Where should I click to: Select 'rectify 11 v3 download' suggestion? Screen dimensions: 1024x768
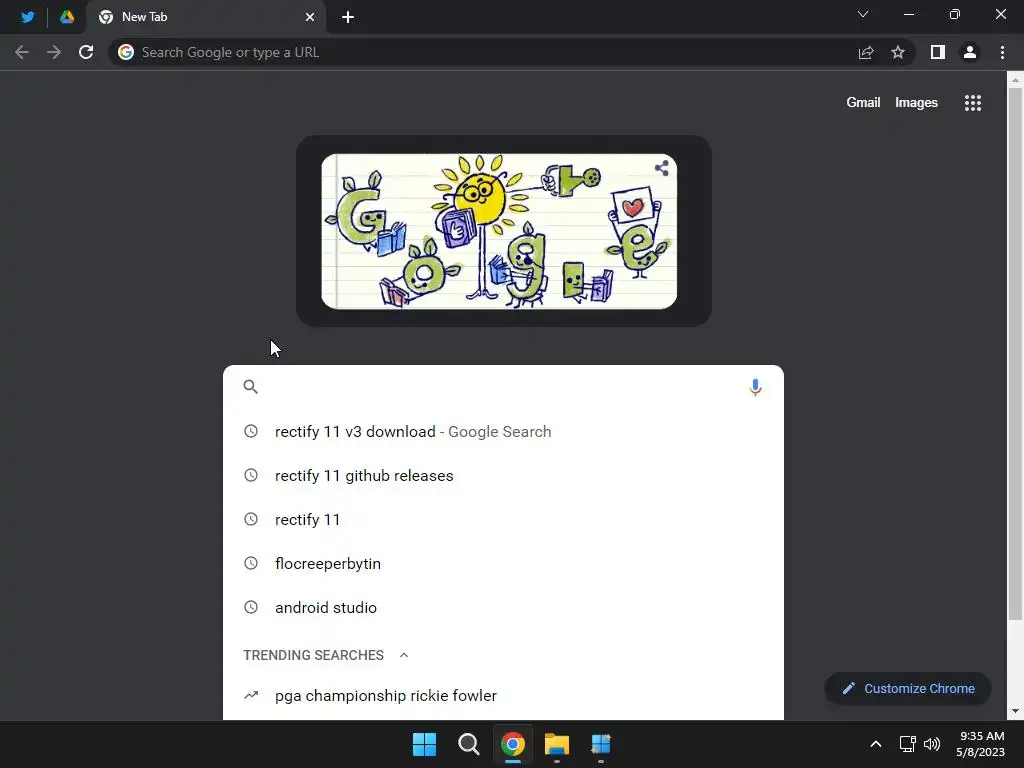point(503,432)
